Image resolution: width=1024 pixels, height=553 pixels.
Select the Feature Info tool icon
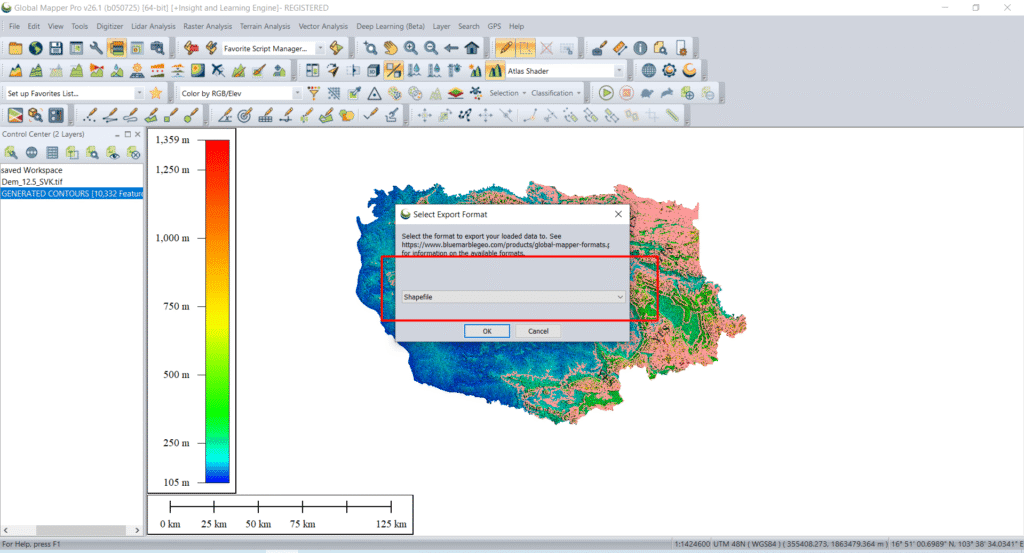point(640,48)
